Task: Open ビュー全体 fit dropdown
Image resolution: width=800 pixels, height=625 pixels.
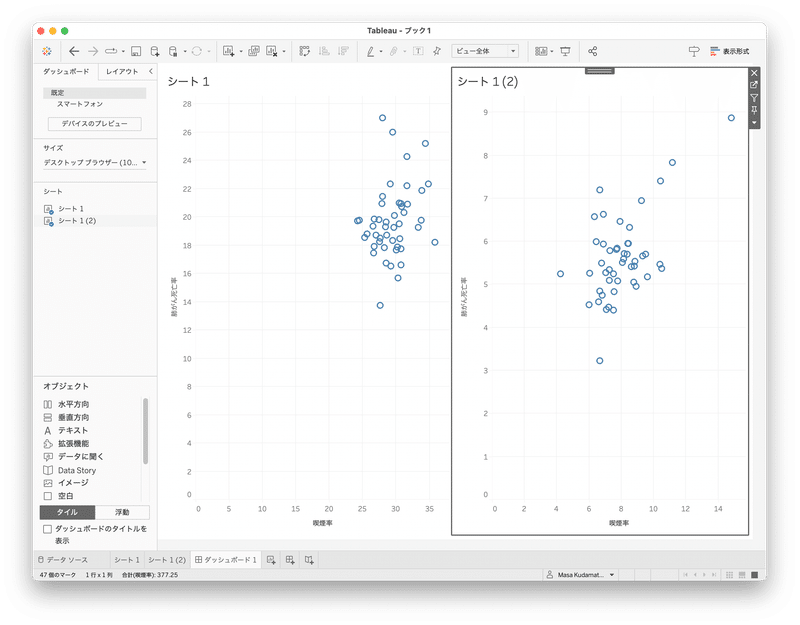Action: [485, 51]
